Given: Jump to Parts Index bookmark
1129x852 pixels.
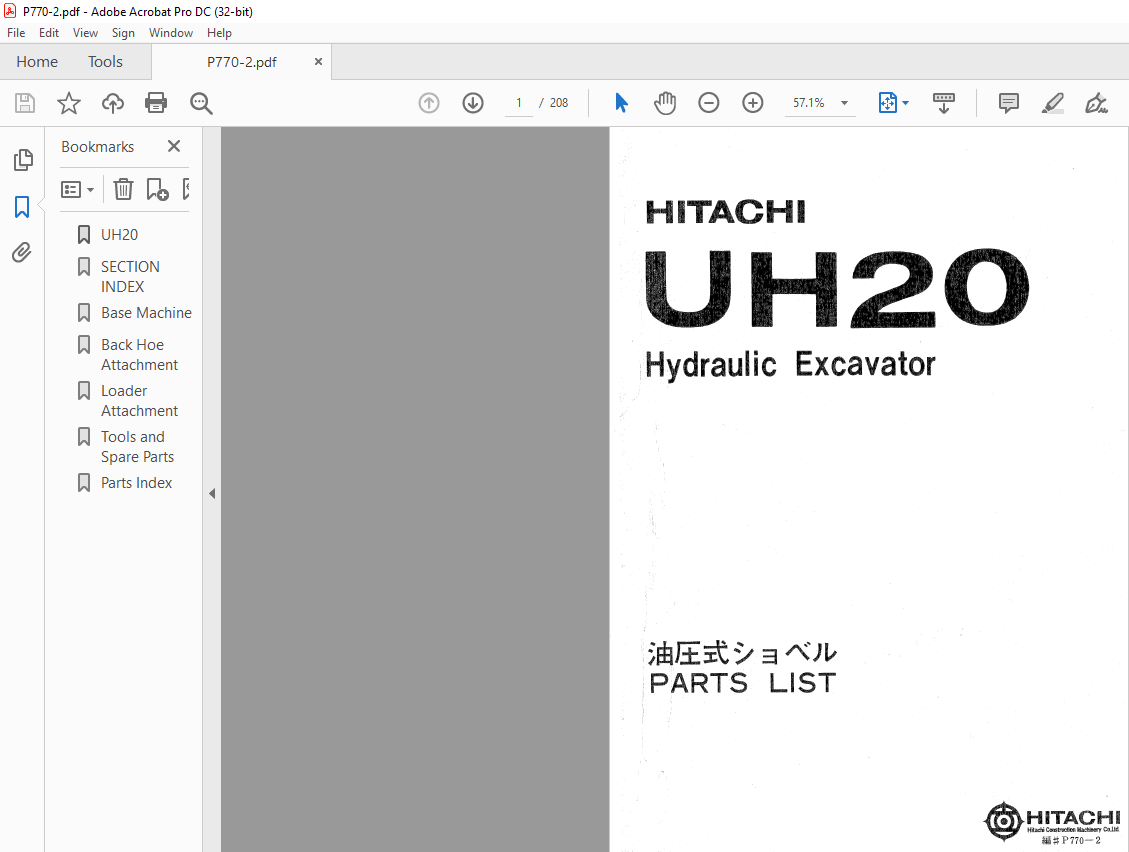Looking at the screenshot, I should click(136, 483).
